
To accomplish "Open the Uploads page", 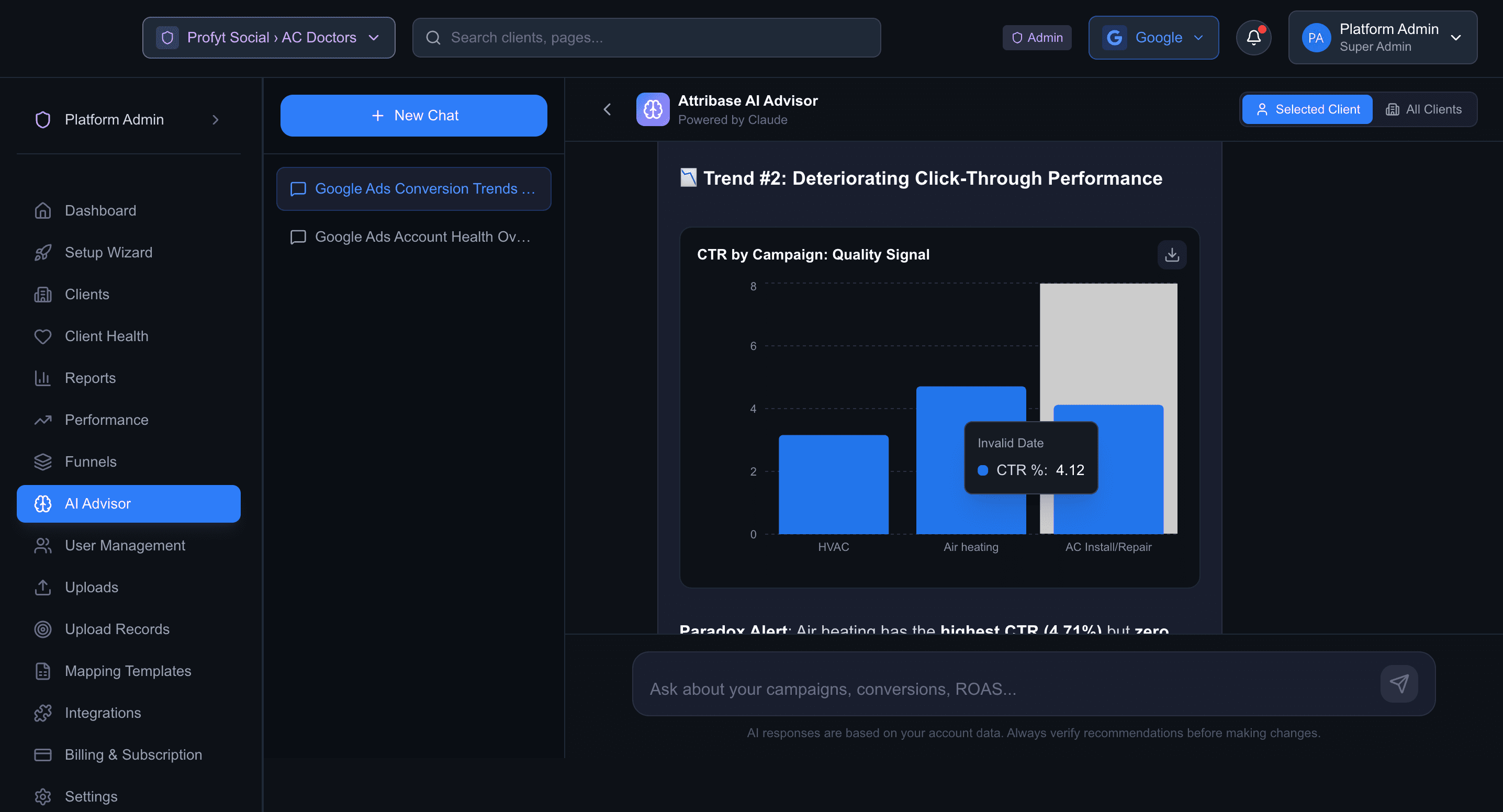I will pos(128,588).
